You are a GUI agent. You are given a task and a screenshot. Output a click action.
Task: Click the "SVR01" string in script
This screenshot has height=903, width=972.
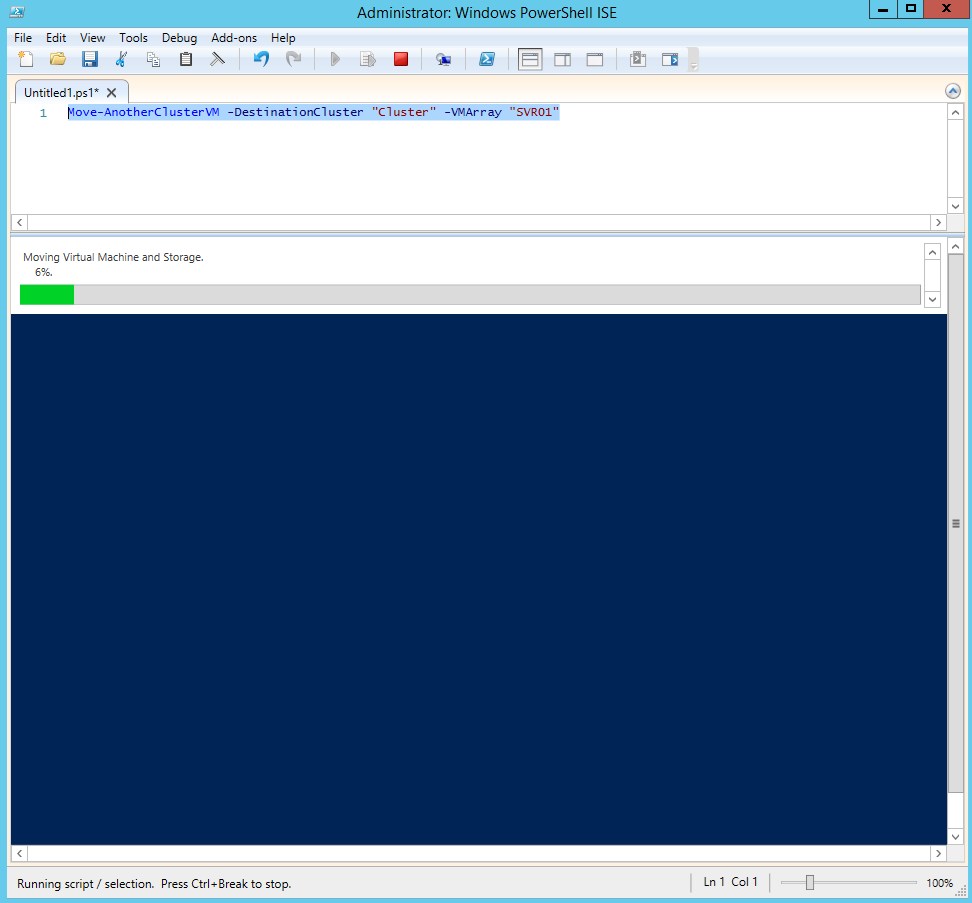tap(534, 112)
